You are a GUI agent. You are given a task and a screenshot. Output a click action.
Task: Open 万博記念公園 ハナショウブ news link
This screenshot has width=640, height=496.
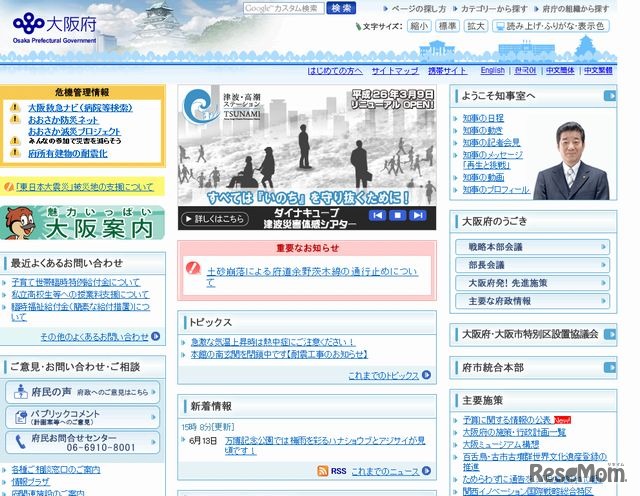tap(325, 445)
